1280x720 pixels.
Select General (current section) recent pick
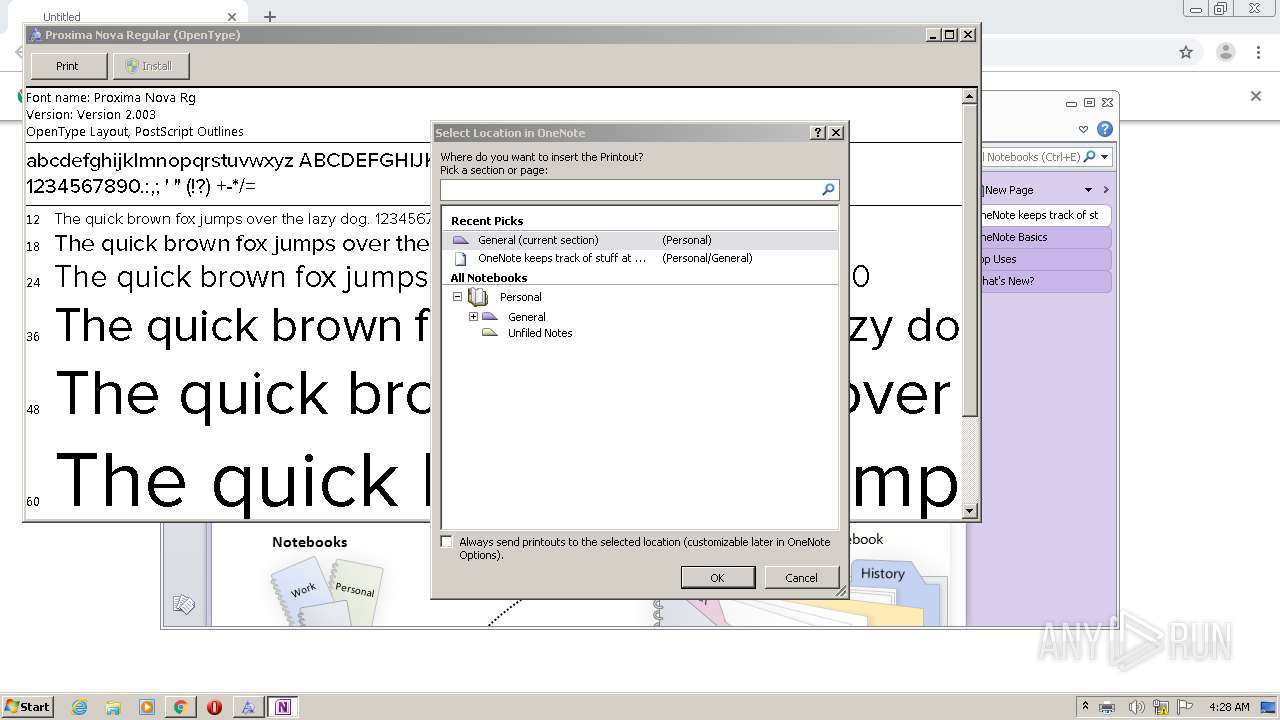pos(640,240)
